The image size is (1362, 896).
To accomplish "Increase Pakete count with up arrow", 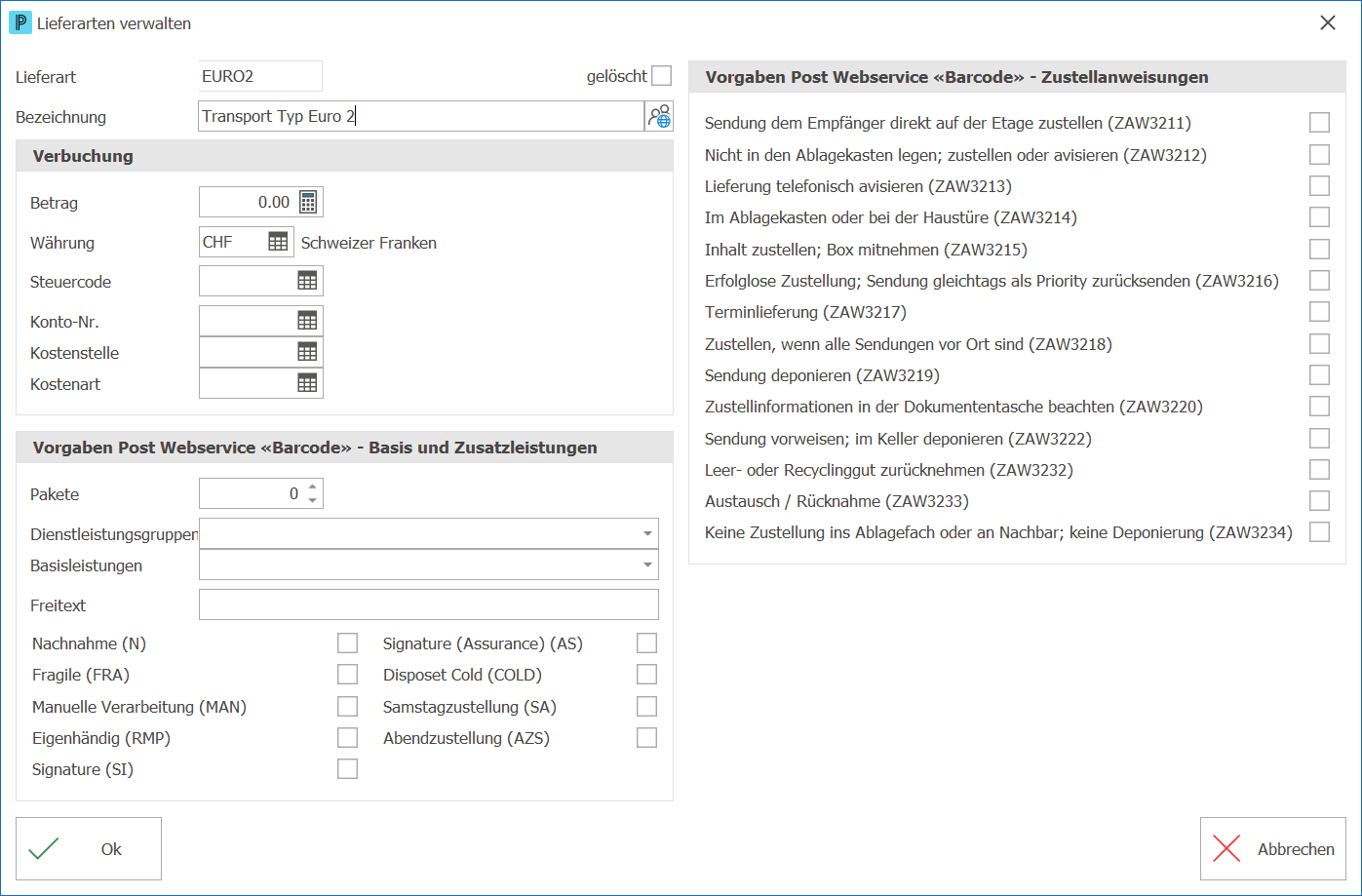I will click(312, 487).
